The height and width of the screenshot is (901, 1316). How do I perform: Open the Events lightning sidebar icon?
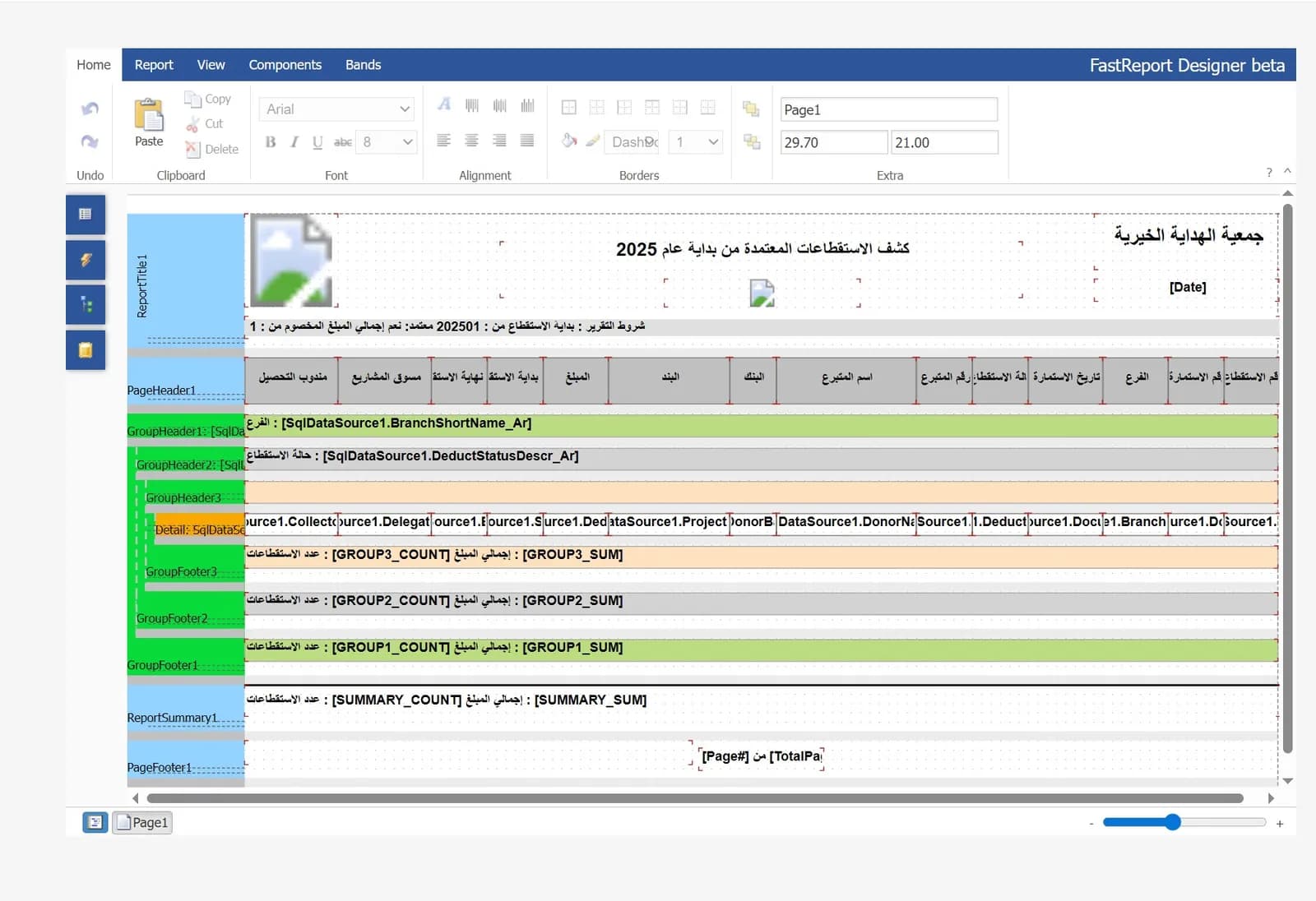coord(86,260)
